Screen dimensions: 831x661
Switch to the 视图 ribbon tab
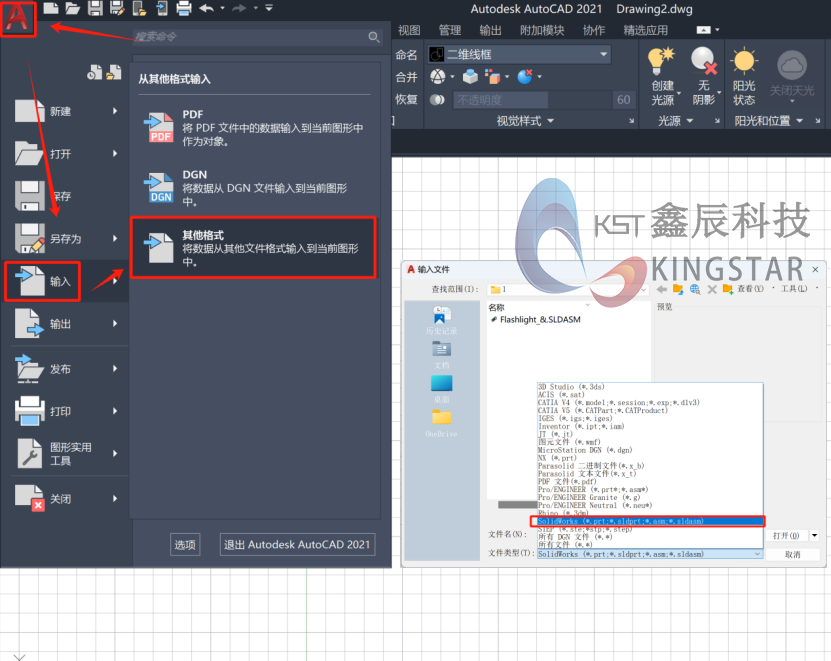(409, 30)
